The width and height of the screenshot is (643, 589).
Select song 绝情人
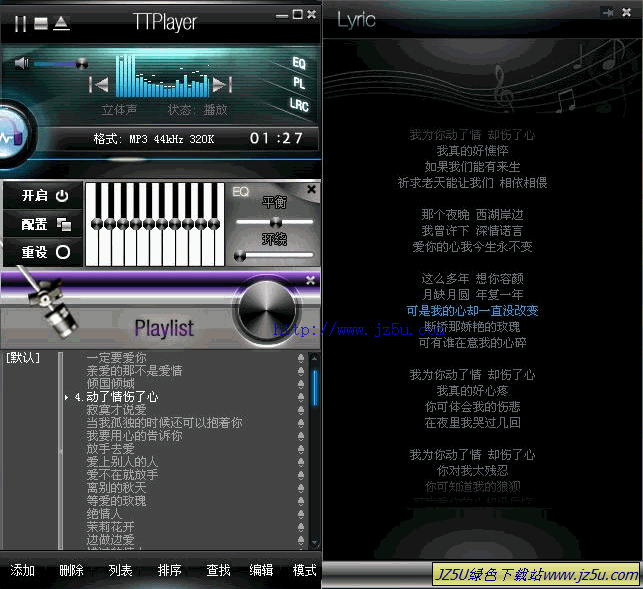104,514
